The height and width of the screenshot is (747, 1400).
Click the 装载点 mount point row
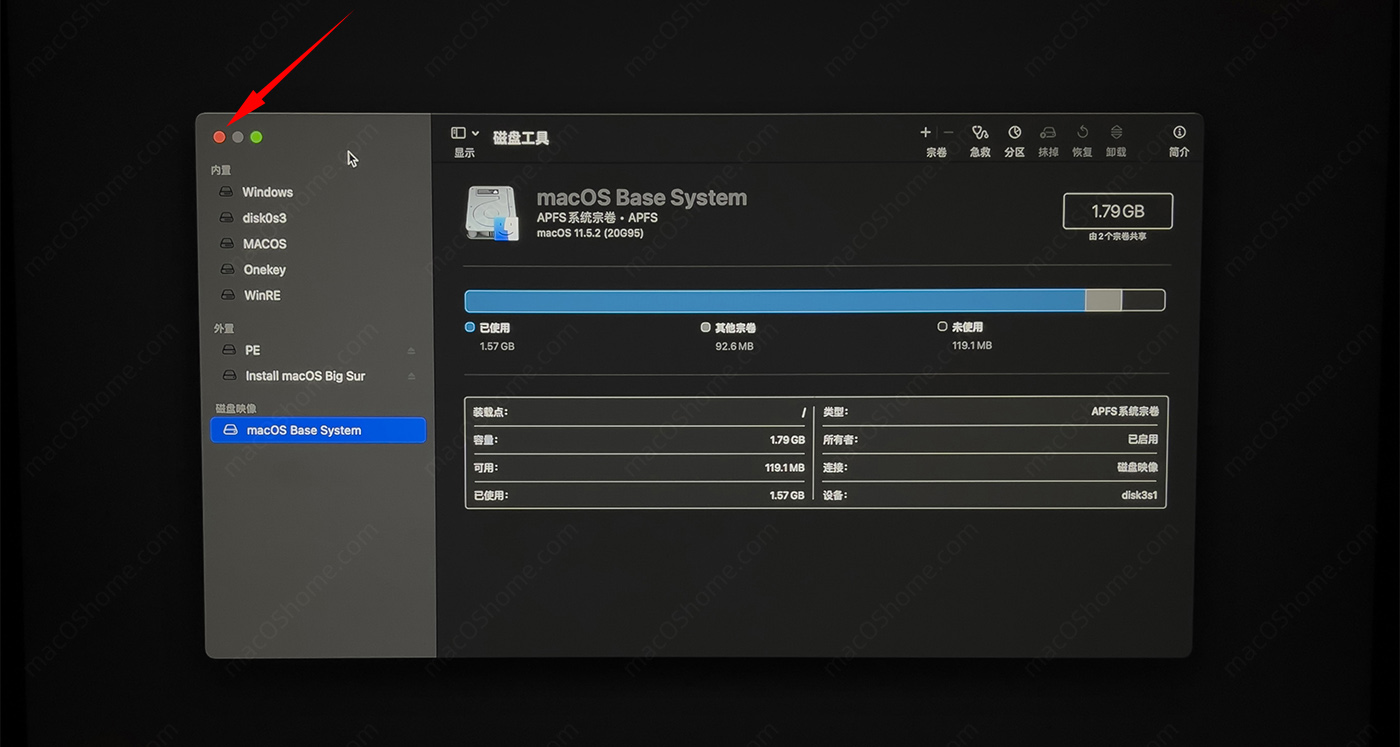(639, 412)
